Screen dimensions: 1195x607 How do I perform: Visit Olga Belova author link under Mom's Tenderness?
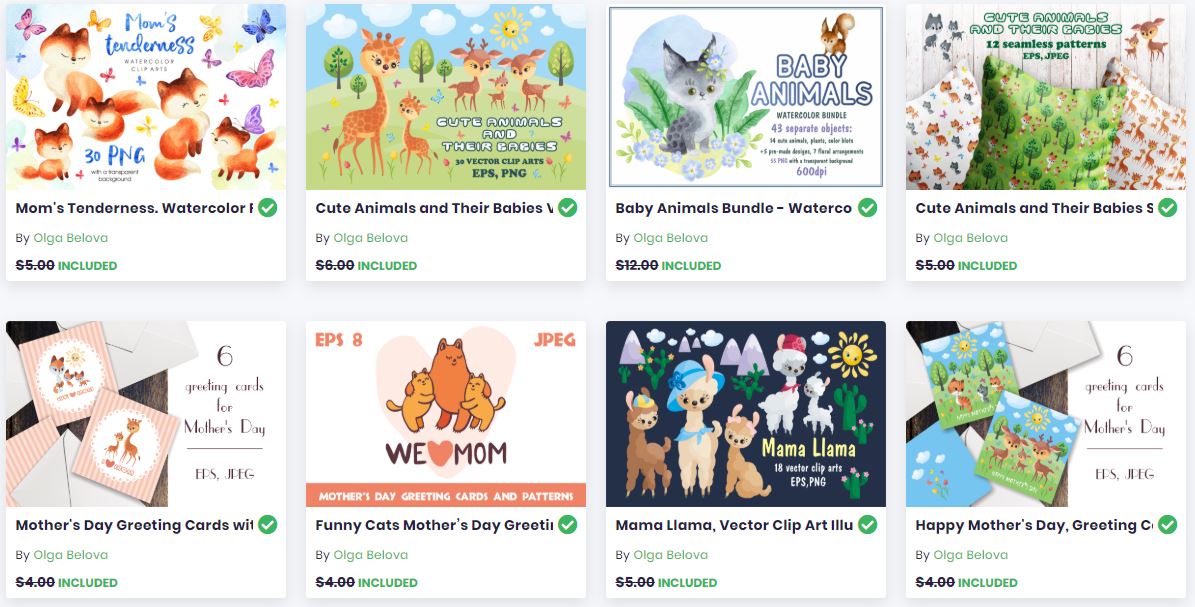(70, 238)
